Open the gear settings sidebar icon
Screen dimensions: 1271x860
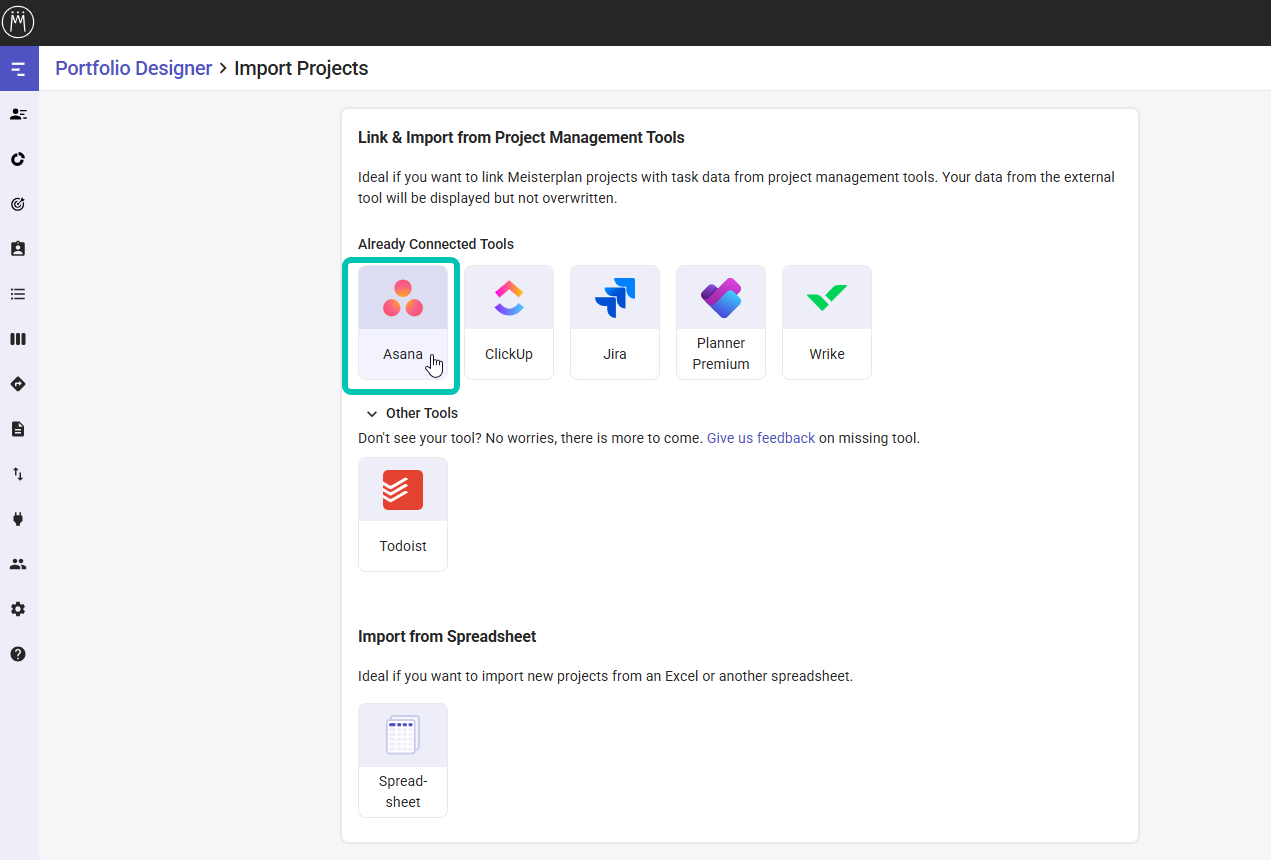pyautogui.click(x=18, y=609)
